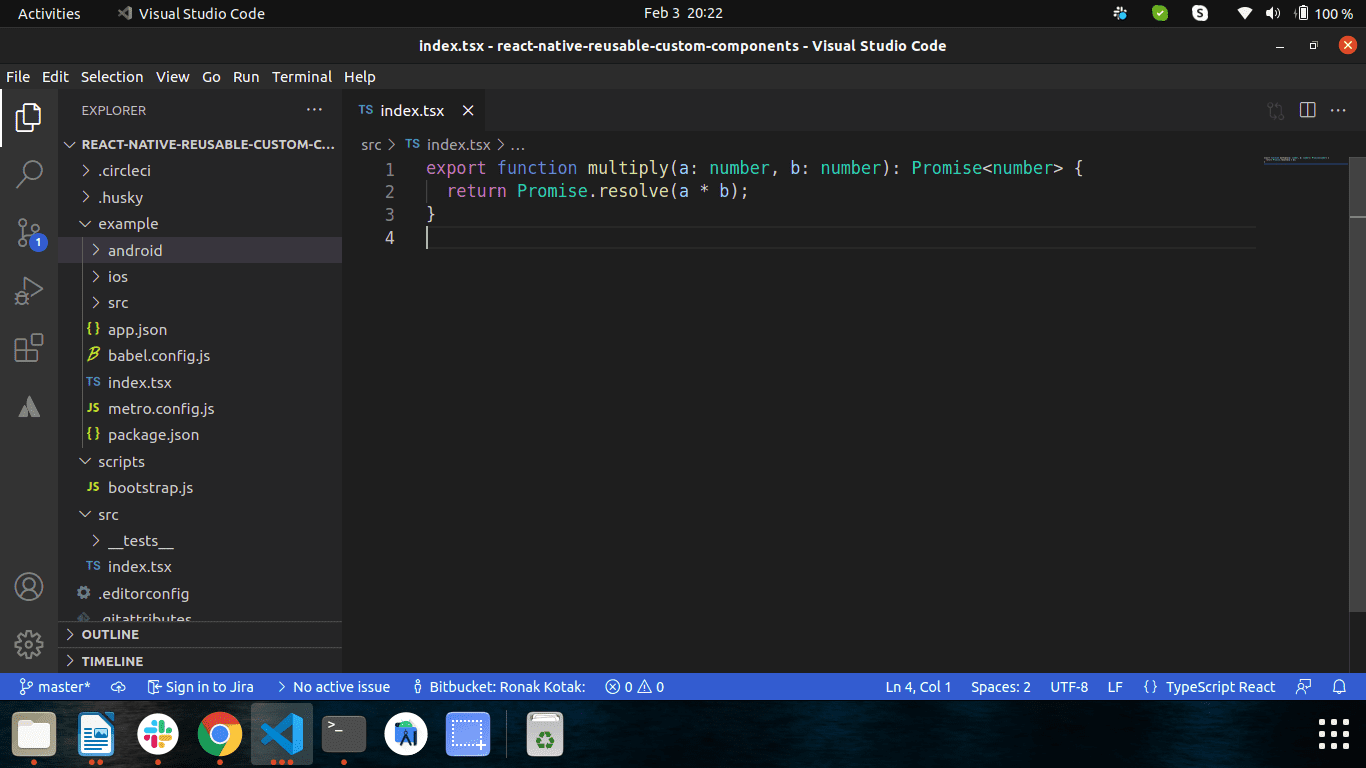The image size is (1366, 768).
Task: Close the index.tsx editor tab
Action: point(467,110)
